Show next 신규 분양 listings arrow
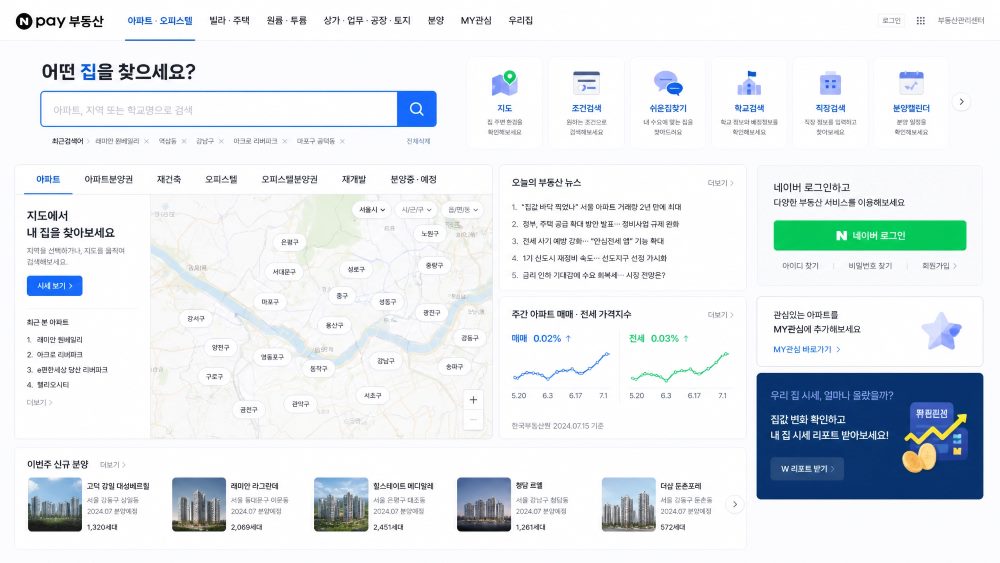Image resolution: width=1000 pixels, height=563 pixels. coord(735,504)
